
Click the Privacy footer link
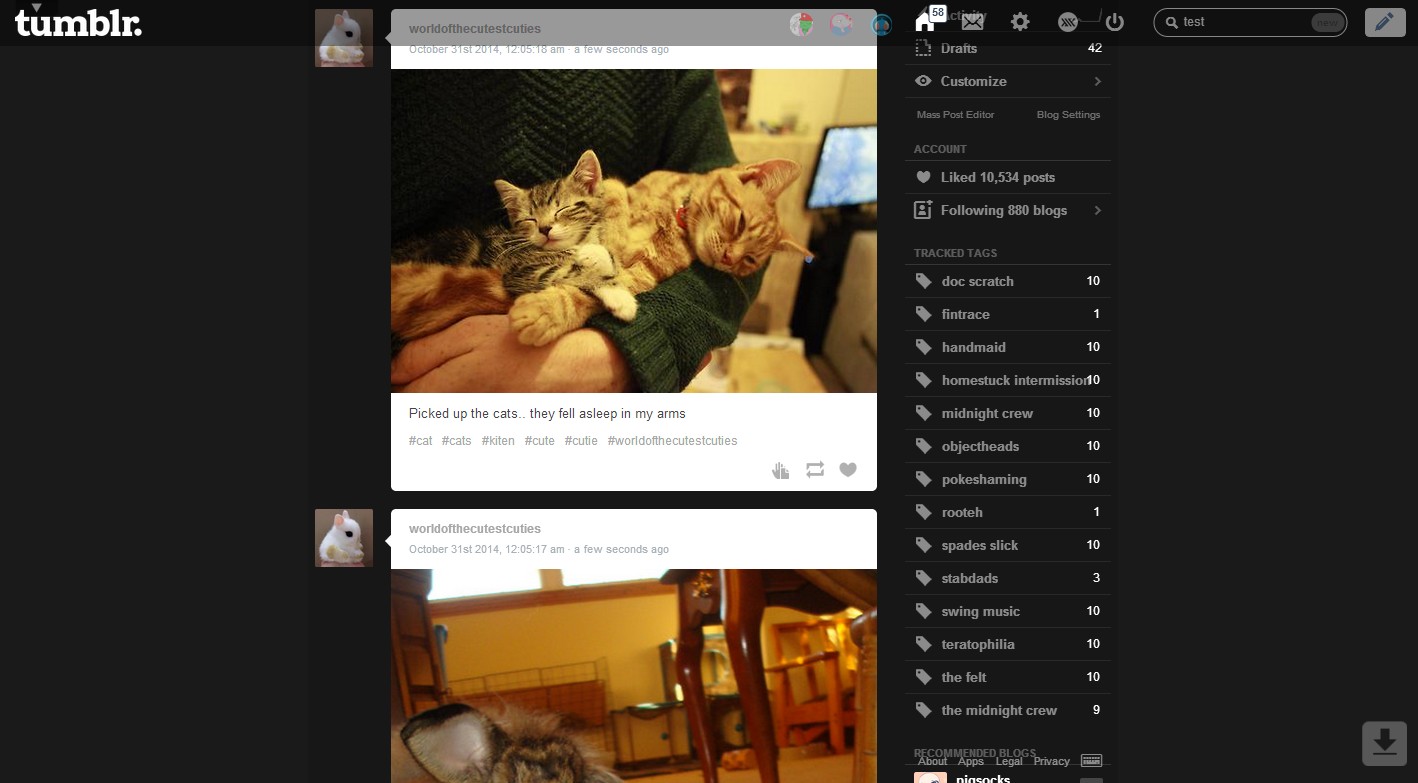pyautogui.click(x=1051, y=761)
